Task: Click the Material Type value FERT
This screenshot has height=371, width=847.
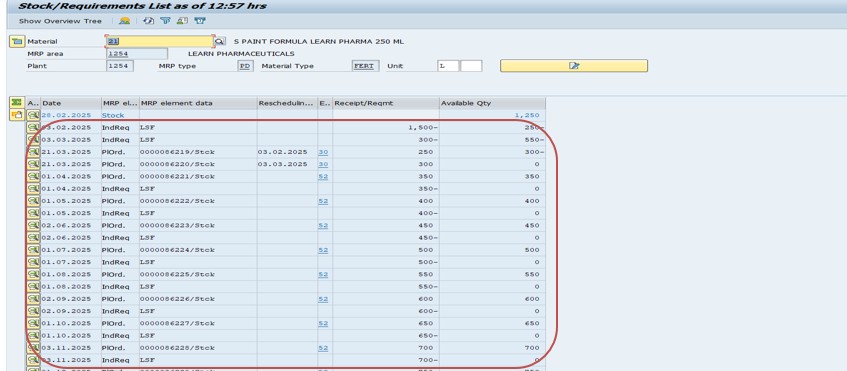Action: pos(366,66)
